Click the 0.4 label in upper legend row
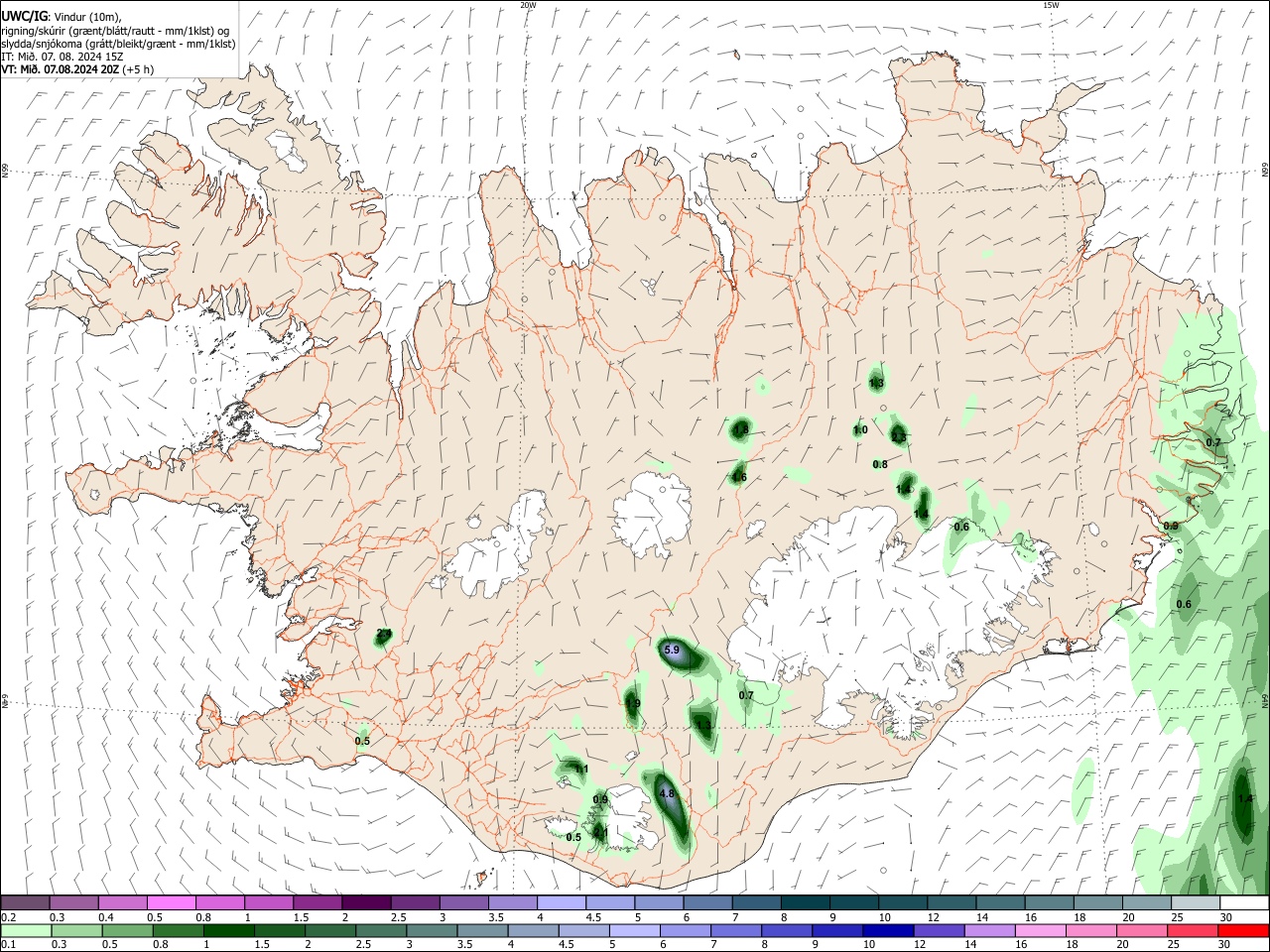 [x=106, y=917]
